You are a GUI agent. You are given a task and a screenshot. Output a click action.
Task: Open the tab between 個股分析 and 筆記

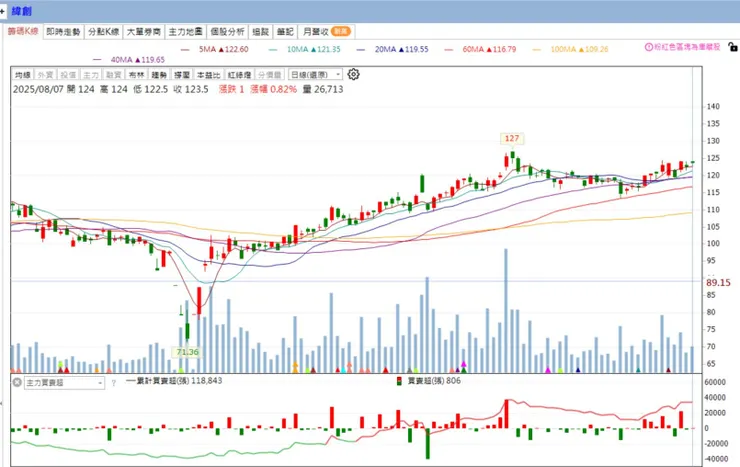[x=261, y=32]
